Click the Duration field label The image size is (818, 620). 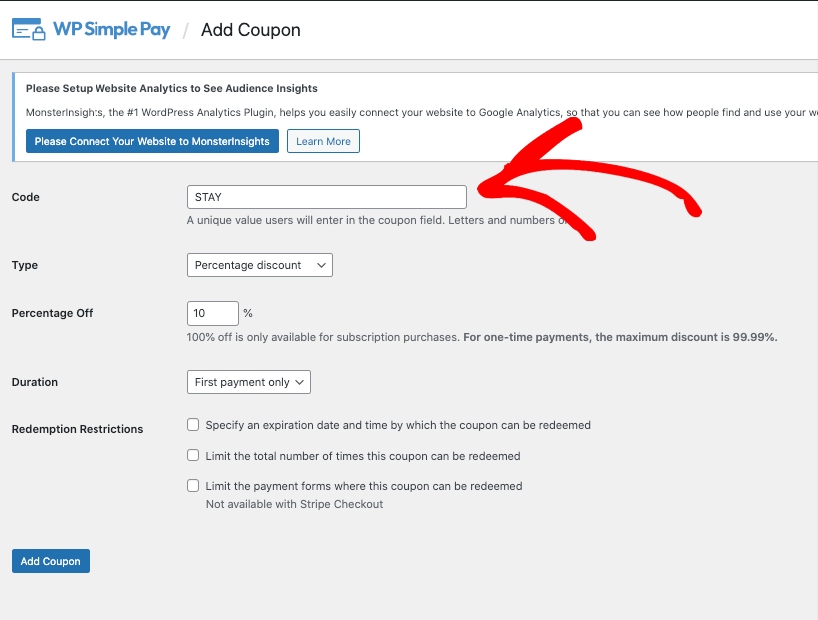(x=35, y=382)
